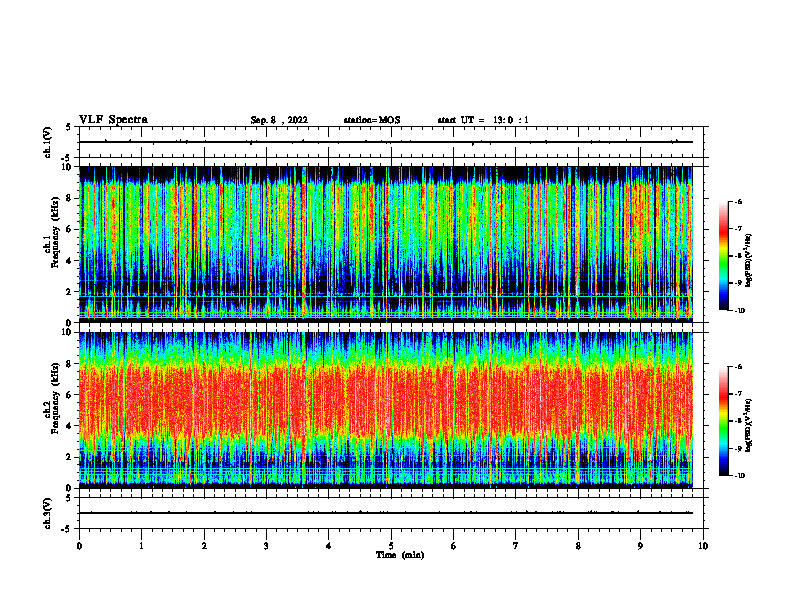This screenshot has height=612, width=792.
Task: Click the ch.1 frequency axis tick "8"
Action: pos(70,198)
